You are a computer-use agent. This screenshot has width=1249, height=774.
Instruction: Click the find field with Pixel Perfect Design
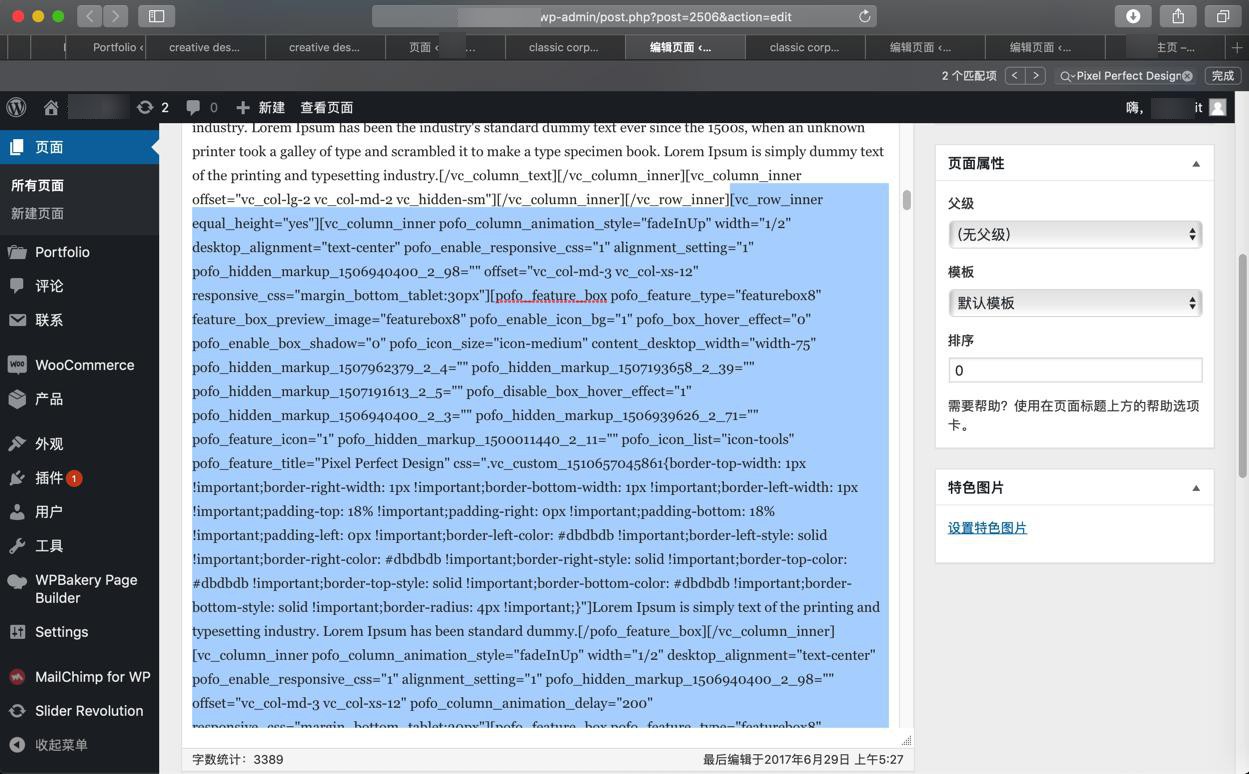[x=1125, y=76]
